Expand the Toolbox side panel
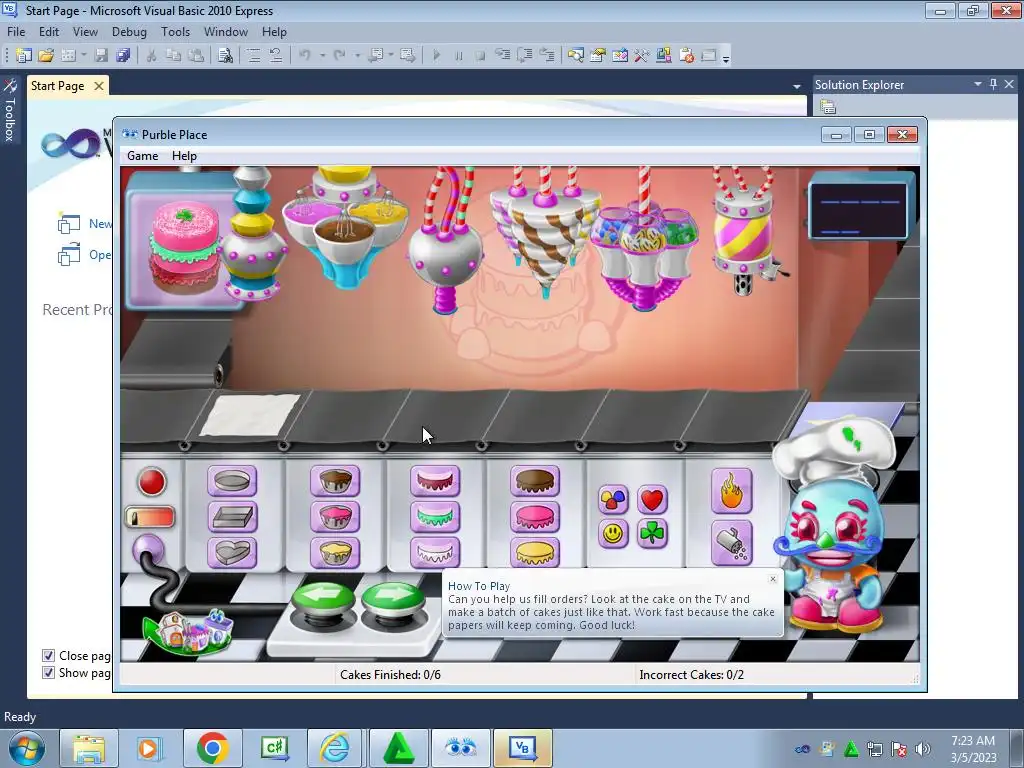The width and height of the screenshot is (1024, 768). 9,111
